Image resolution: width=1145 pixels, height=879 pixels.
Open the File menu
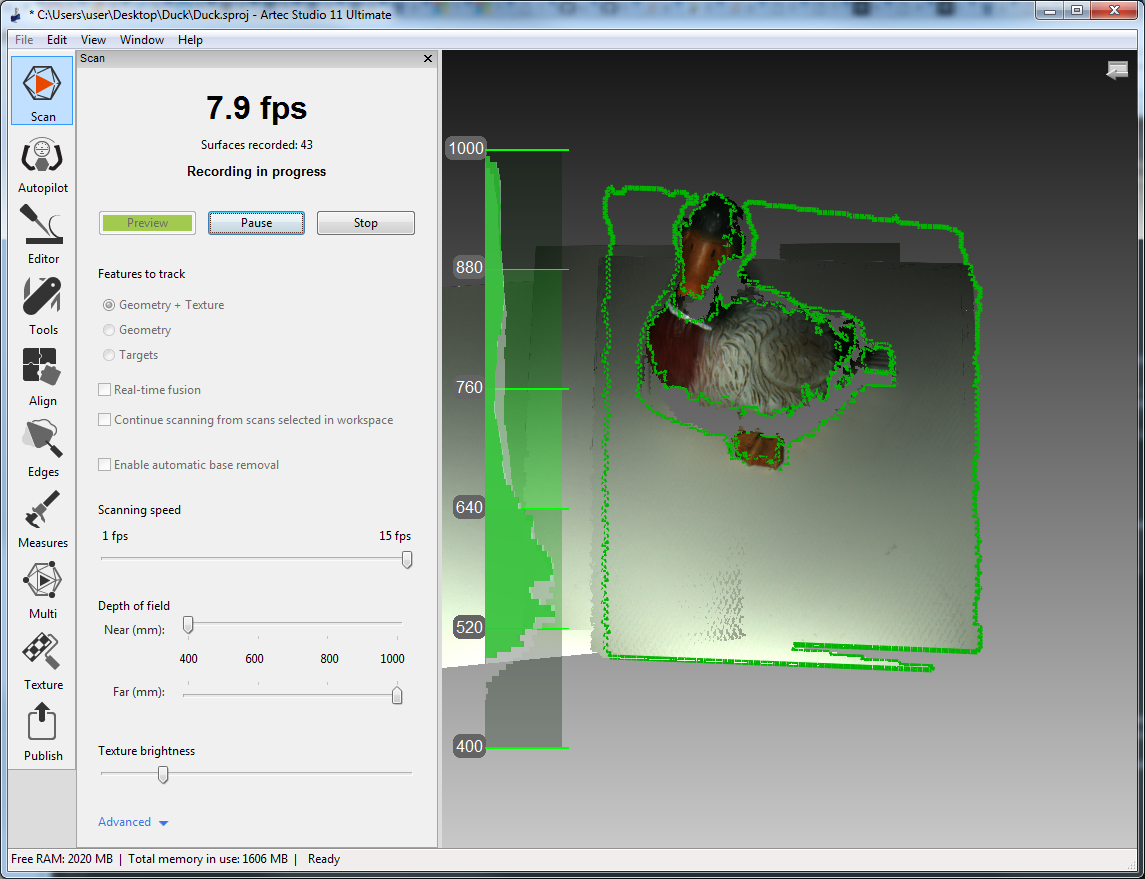tap(24, 39)
